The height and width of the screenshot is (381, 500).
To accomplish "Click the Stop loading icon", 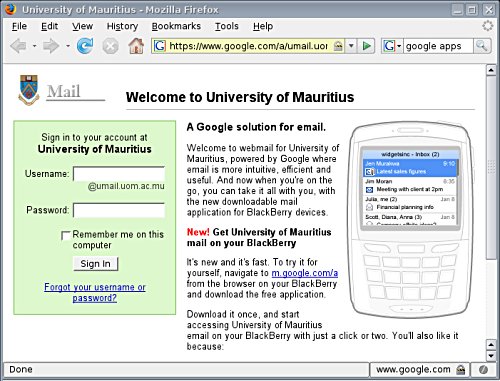I will (110, 46).
